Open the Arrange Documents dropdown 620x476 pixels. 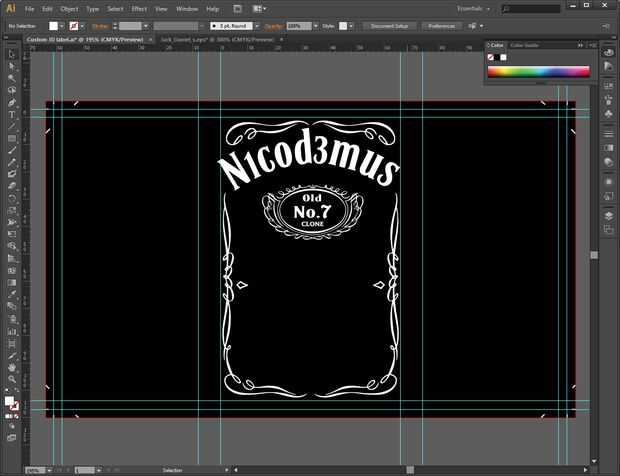pyautogui.click(x=259, y=9)
